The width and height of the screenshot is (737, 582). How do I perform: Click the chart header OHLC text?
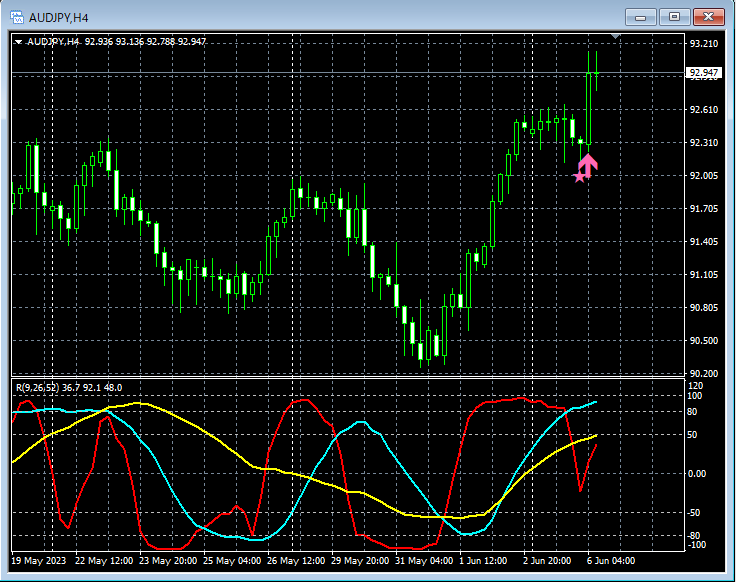pyautogui.click(x=145, y=42)
